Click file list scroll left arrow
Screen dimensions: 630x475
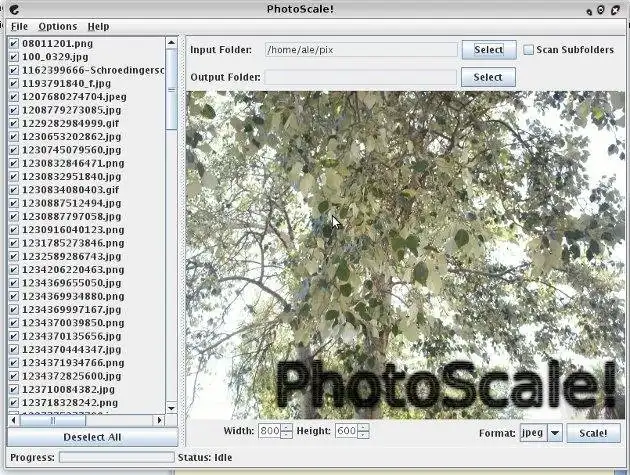[14, 420]
